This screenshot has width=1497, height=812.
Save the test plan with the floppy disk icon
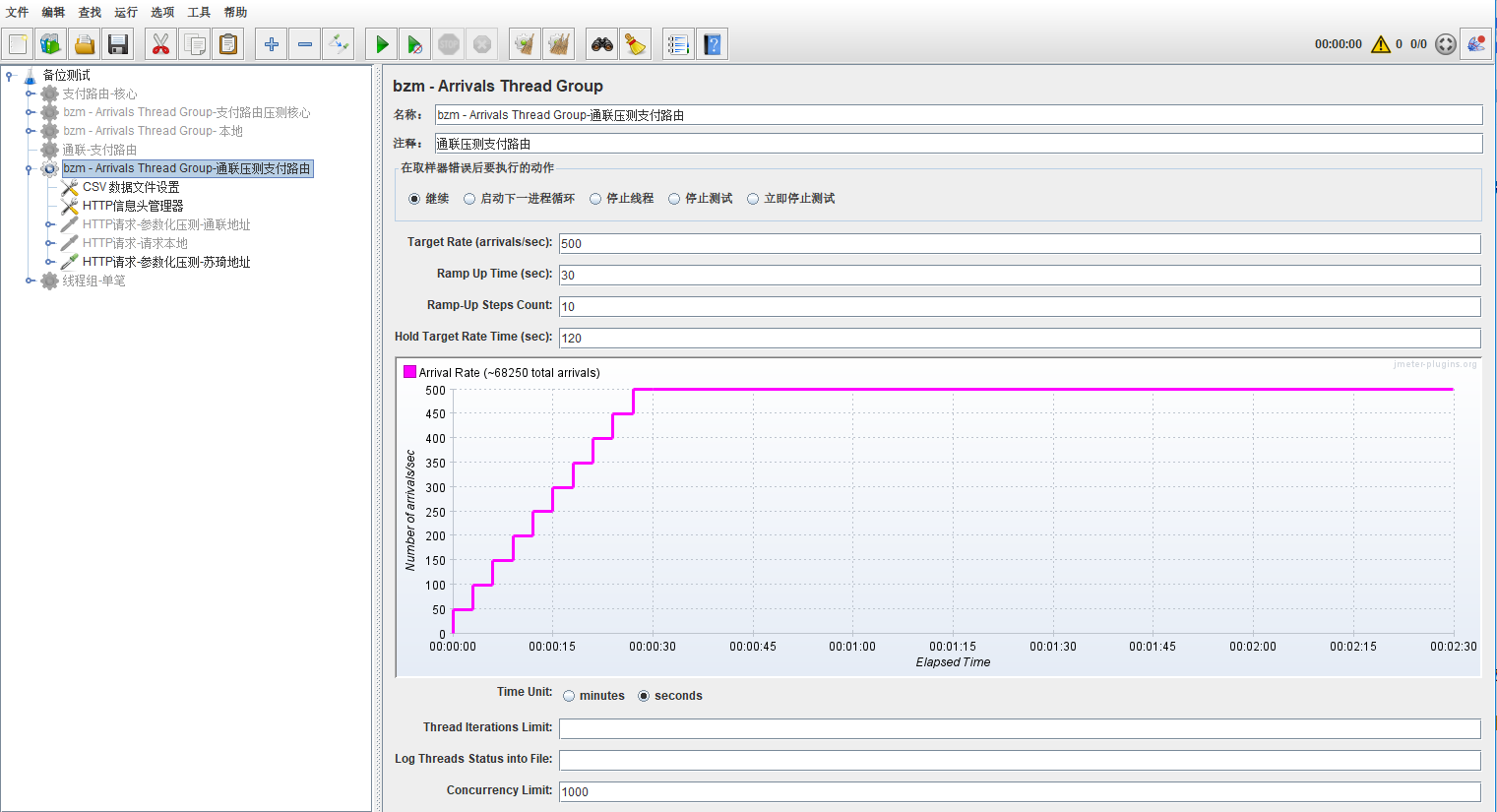click(118, 44)
